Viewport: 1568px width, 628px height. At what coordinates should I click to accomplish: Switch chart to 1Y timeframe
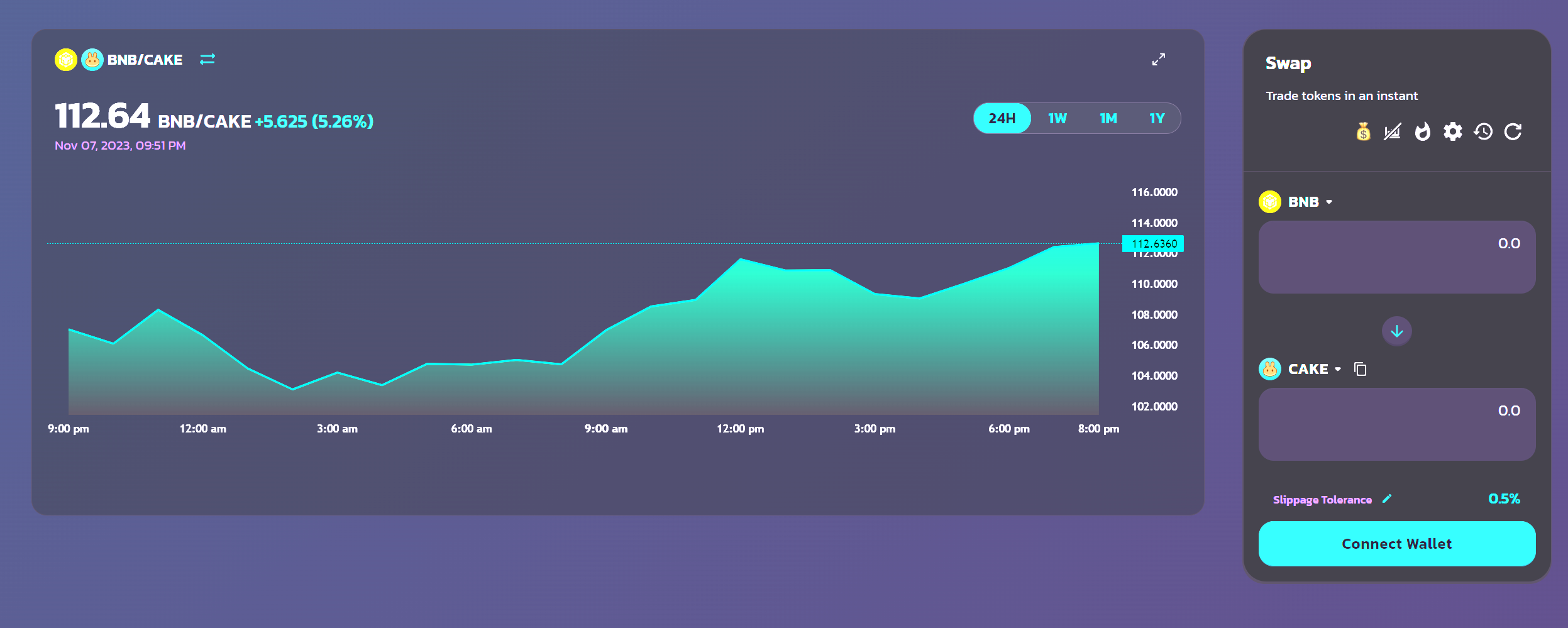tap(1157, 118)
